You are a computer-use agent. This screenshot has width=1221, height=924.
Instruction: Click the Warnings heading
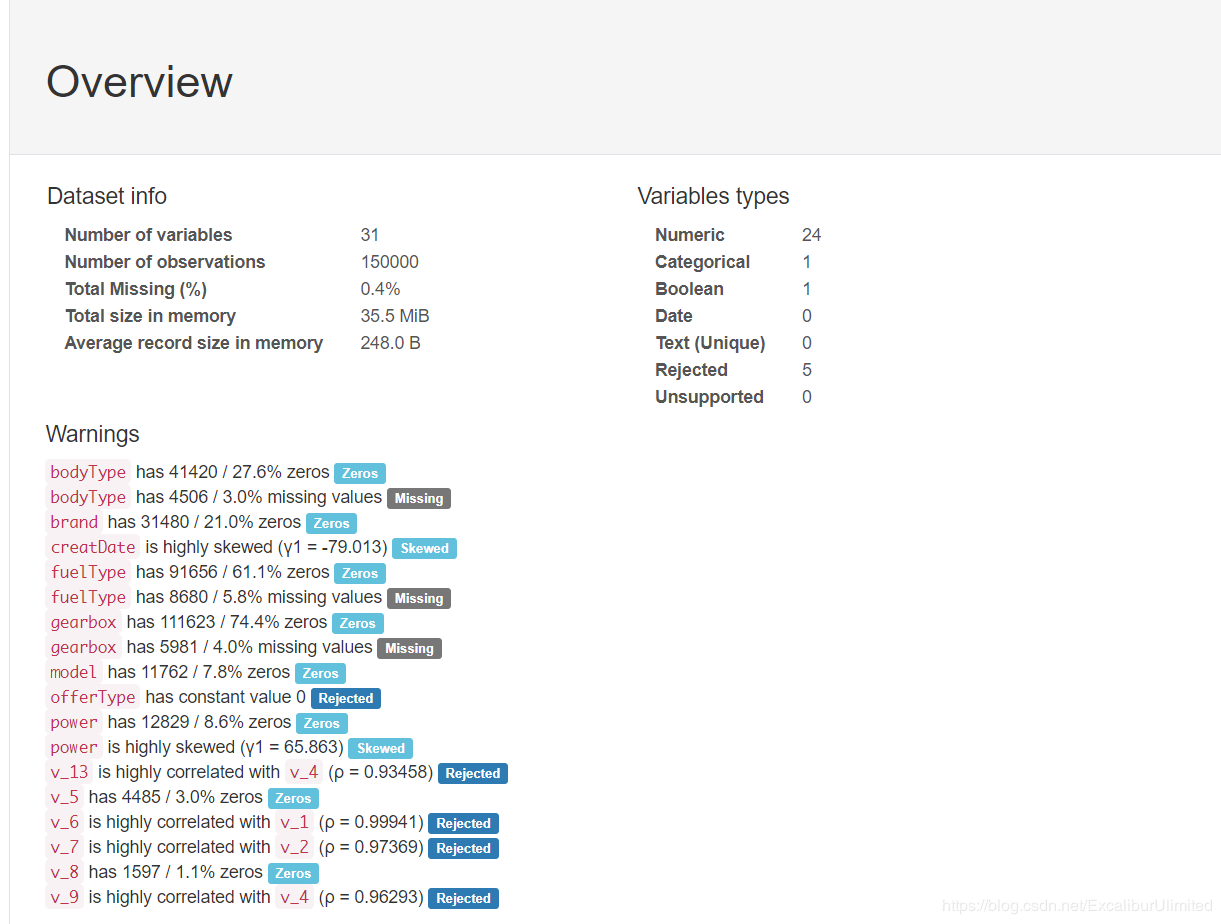coord(92,434)
